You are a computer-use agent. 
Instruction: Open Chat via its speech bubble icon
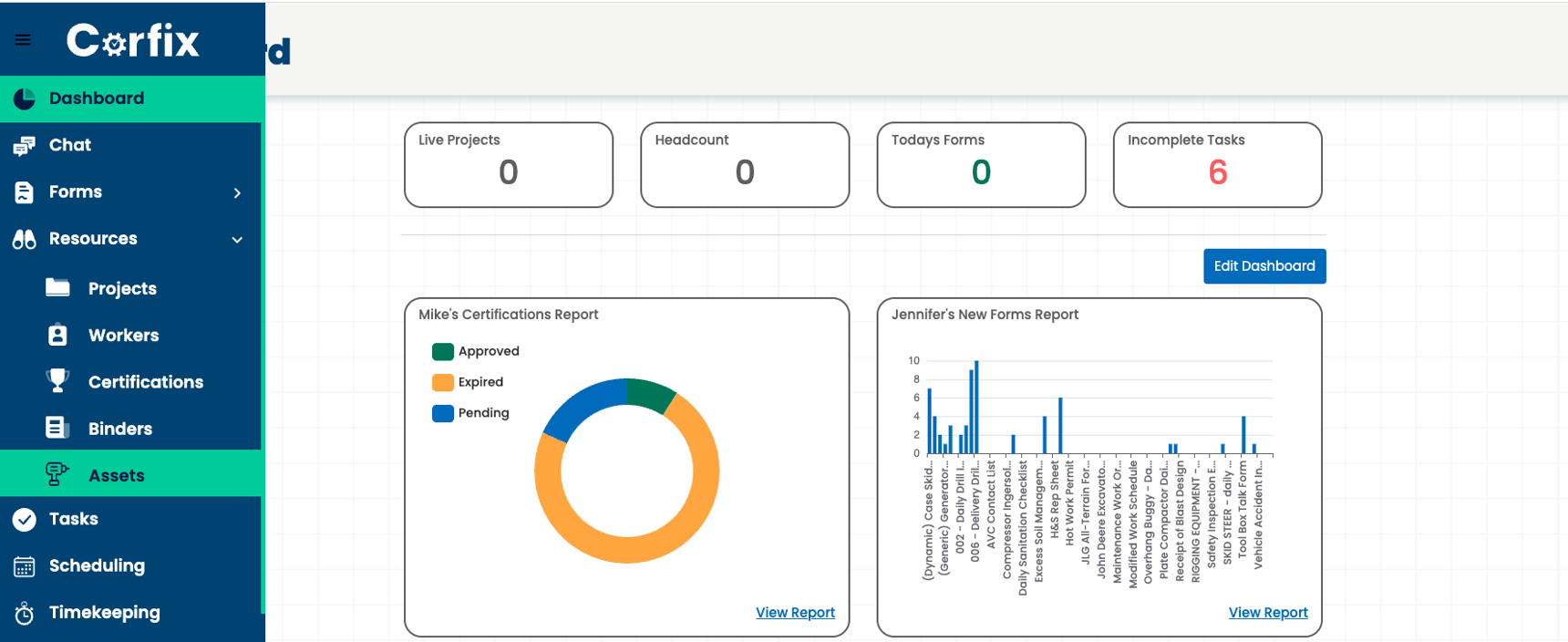[25, 146]
